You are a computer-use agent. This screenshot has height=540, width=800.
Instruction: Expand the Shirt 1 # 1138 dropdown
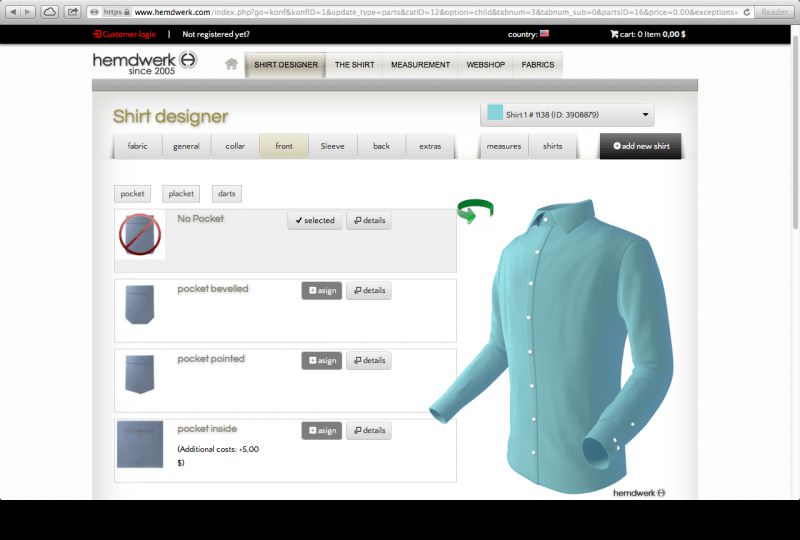click(567, 115)
